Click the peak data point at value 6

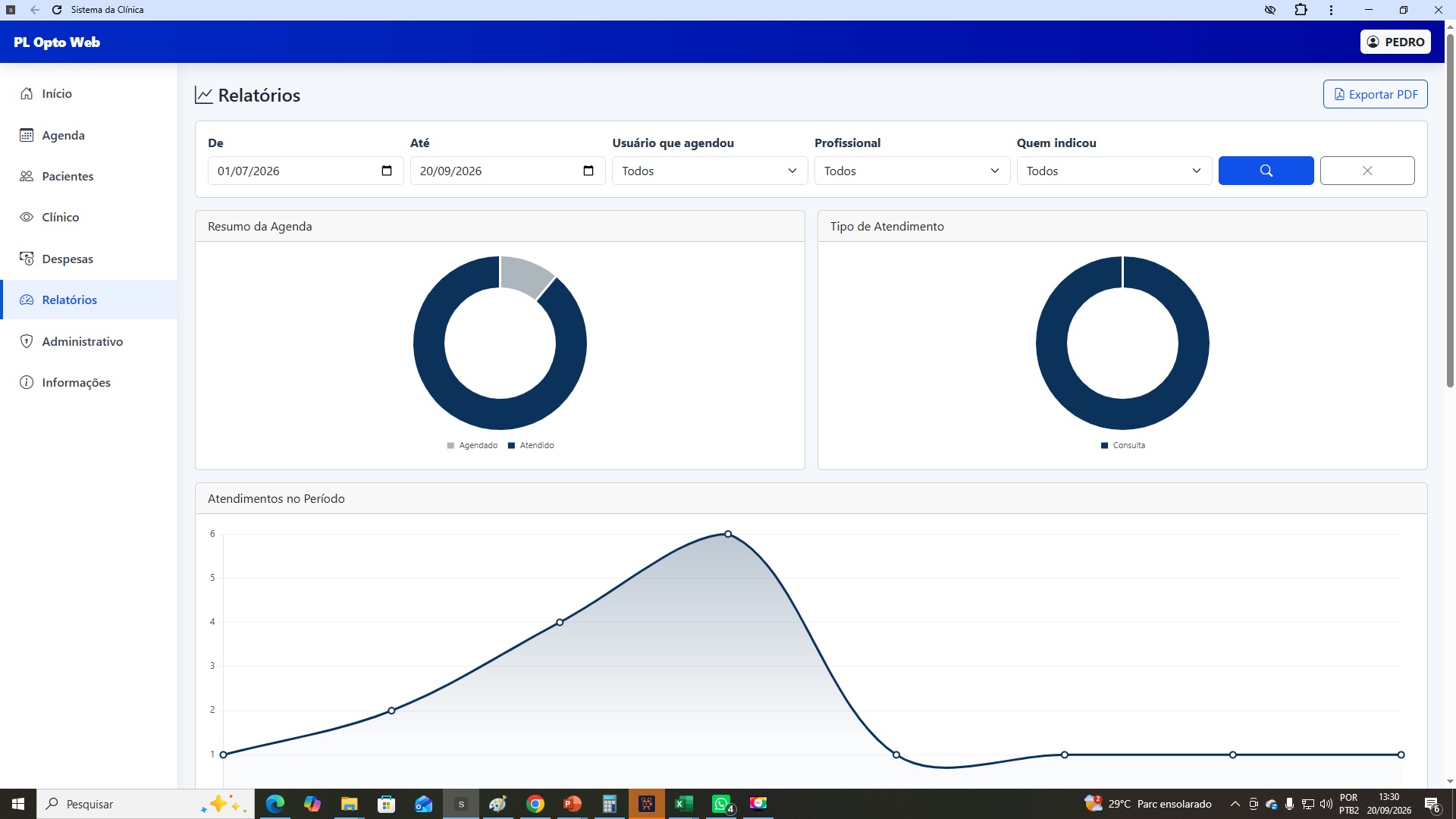pyautogui.click(x=728, y=534)
